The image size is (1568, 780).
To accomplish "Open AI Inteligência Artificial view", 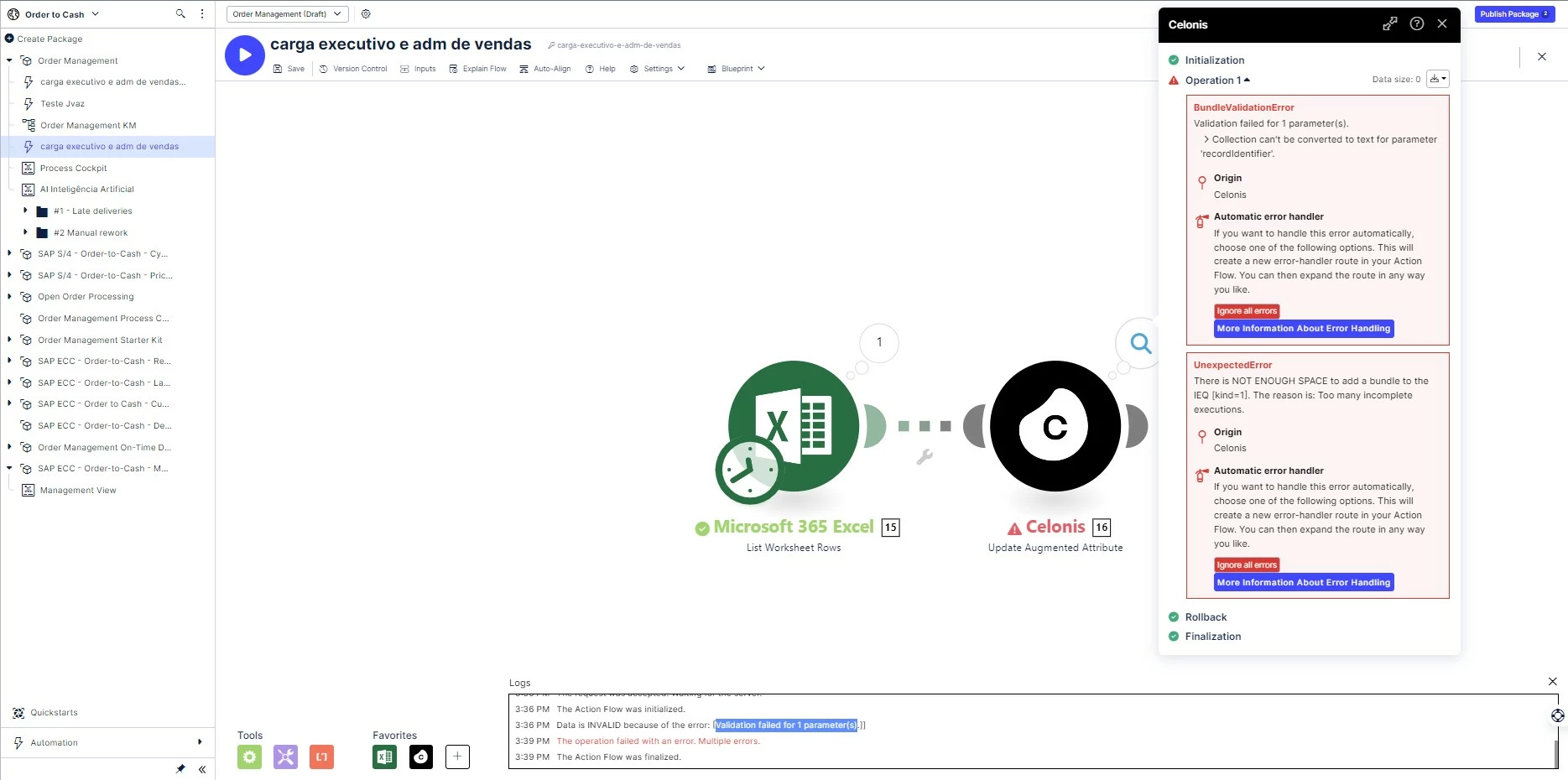I will coord(86,190).
